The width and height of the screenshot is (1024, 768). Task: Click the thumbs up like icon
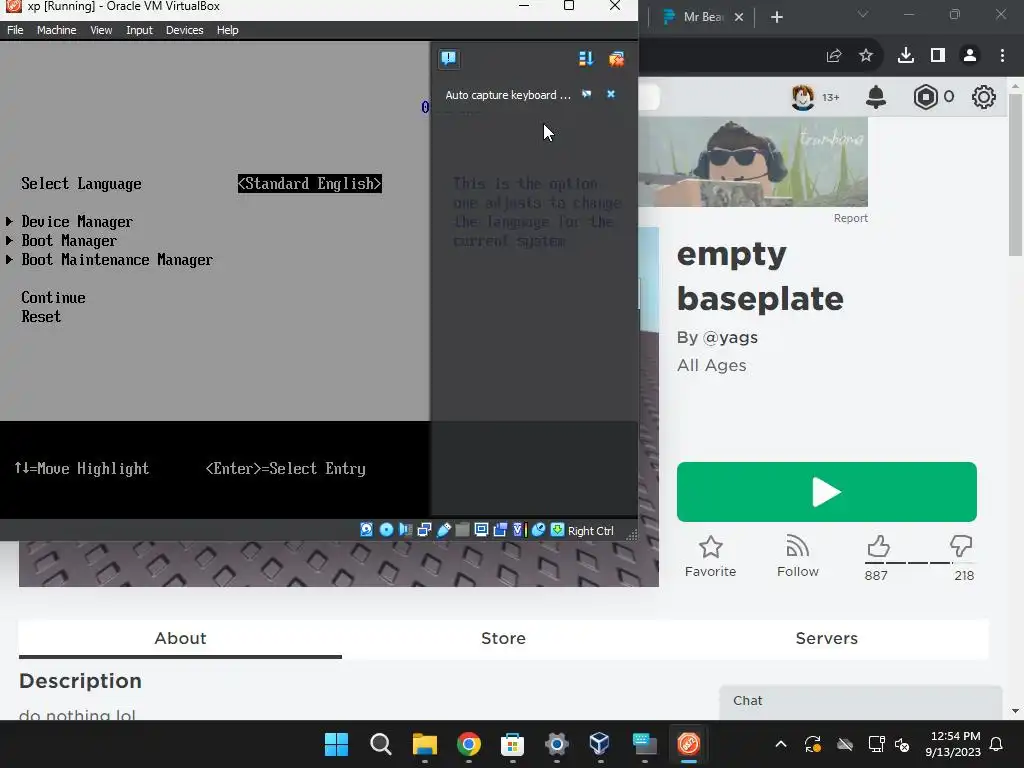[x=878, y=546]
